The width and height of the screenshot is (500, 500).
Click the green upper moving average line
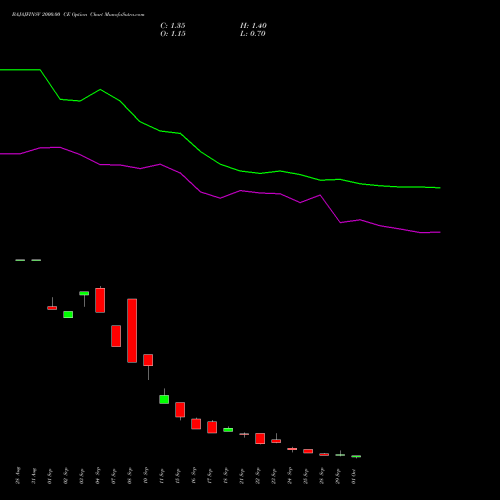point(220,164)
